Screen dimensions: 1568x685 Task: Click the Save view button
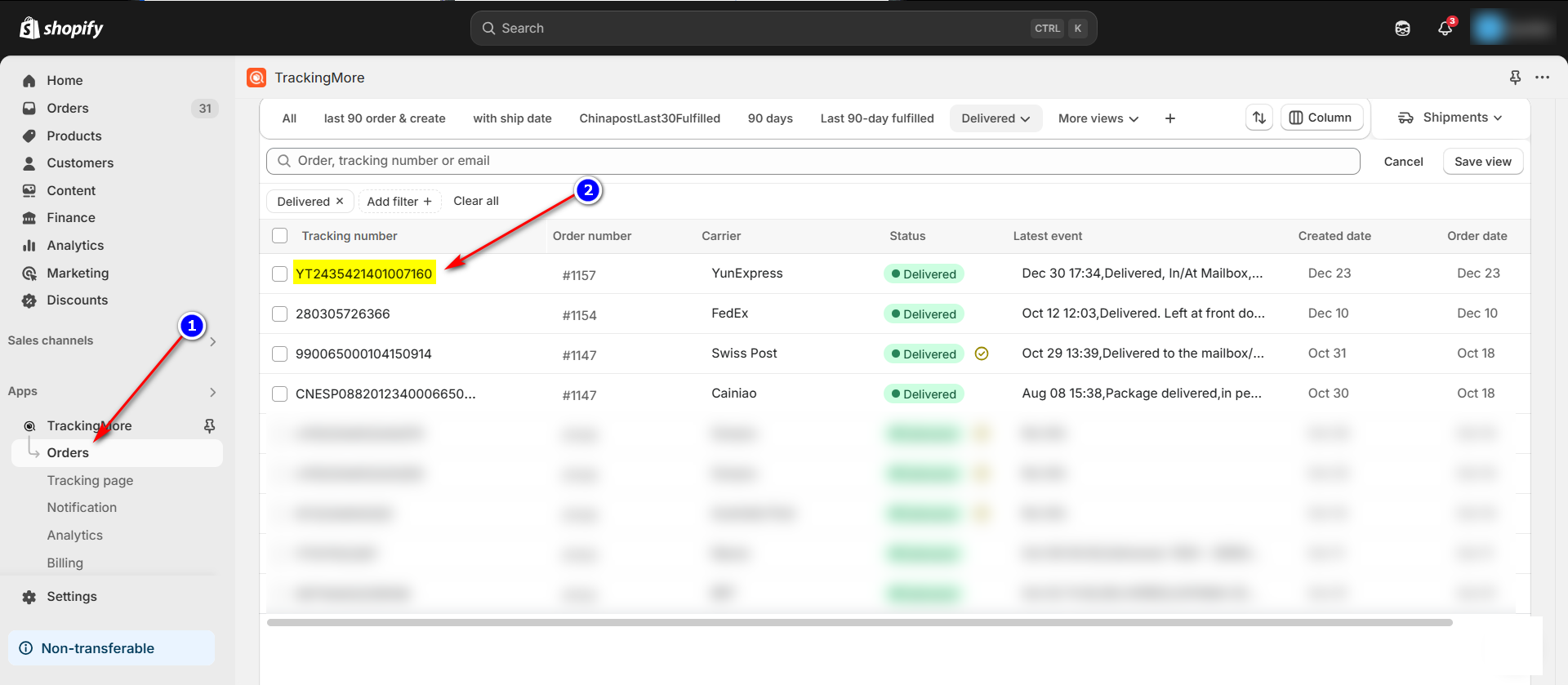tap(1482, 162)
